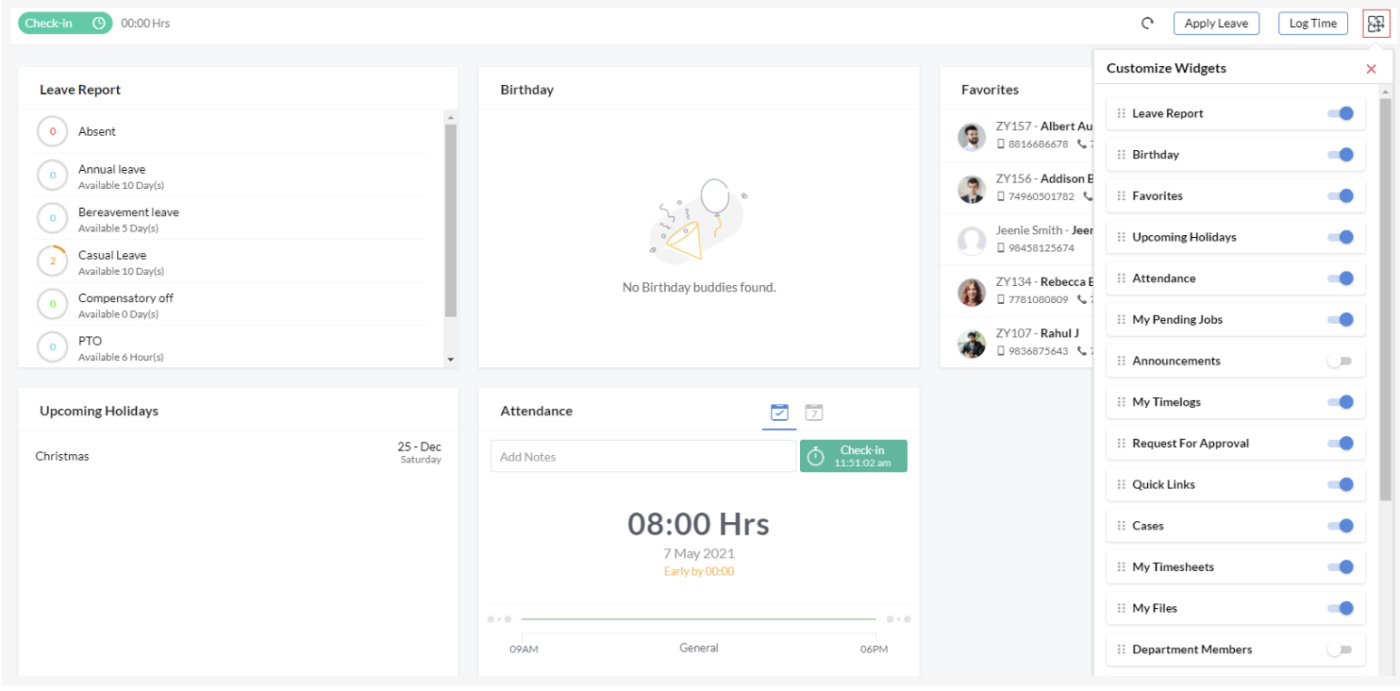Switch to the calendar view tab in Attendance
This screenshot has width=1400, height=691.
pyautogui.click(x=815, y=411)
